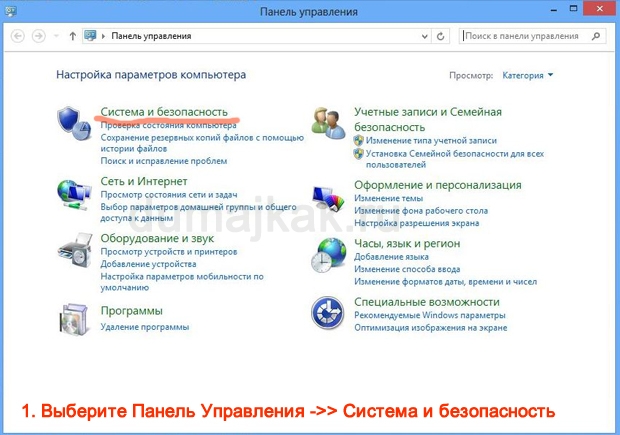The height and width of the screenshot is (435, 620).
Task: Open the Clock, Language, Region globe icon
Action: (x=329, y=255)
